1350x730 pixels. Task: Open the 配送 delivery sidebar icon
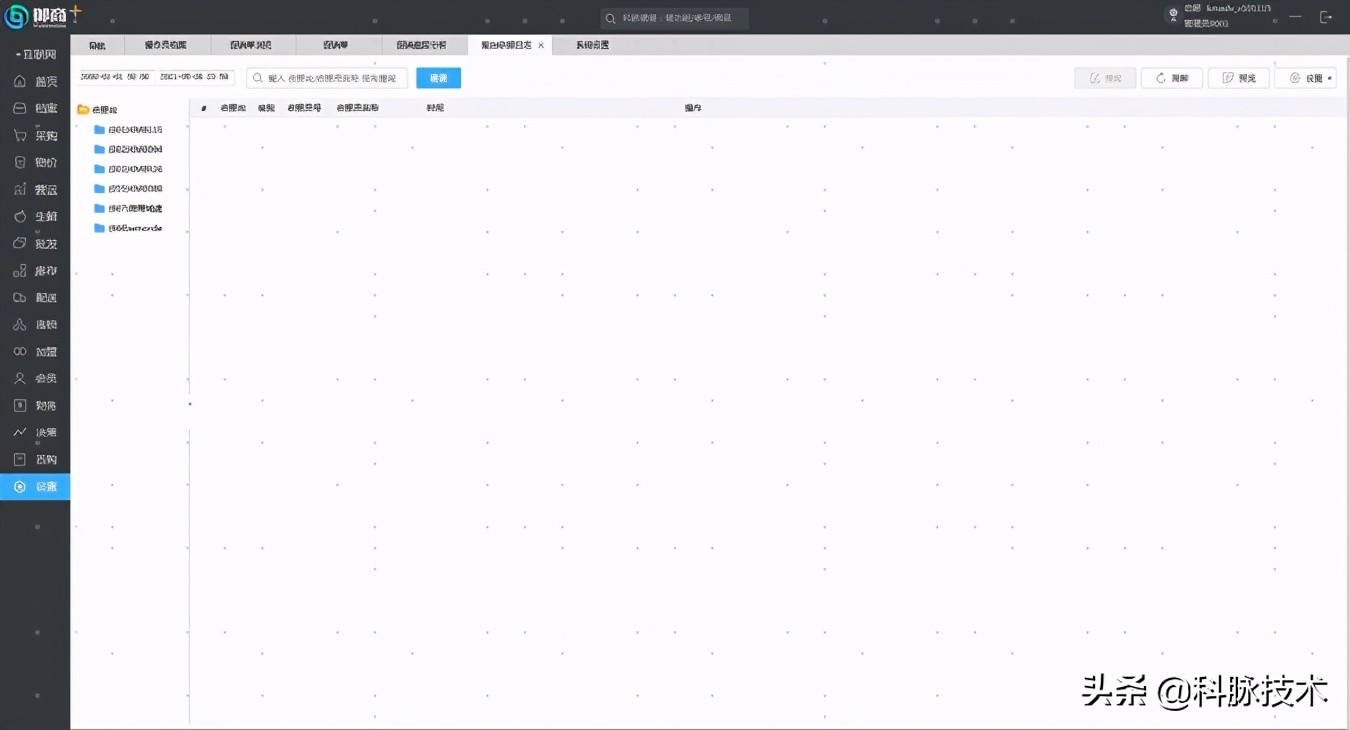coord(19,298)
